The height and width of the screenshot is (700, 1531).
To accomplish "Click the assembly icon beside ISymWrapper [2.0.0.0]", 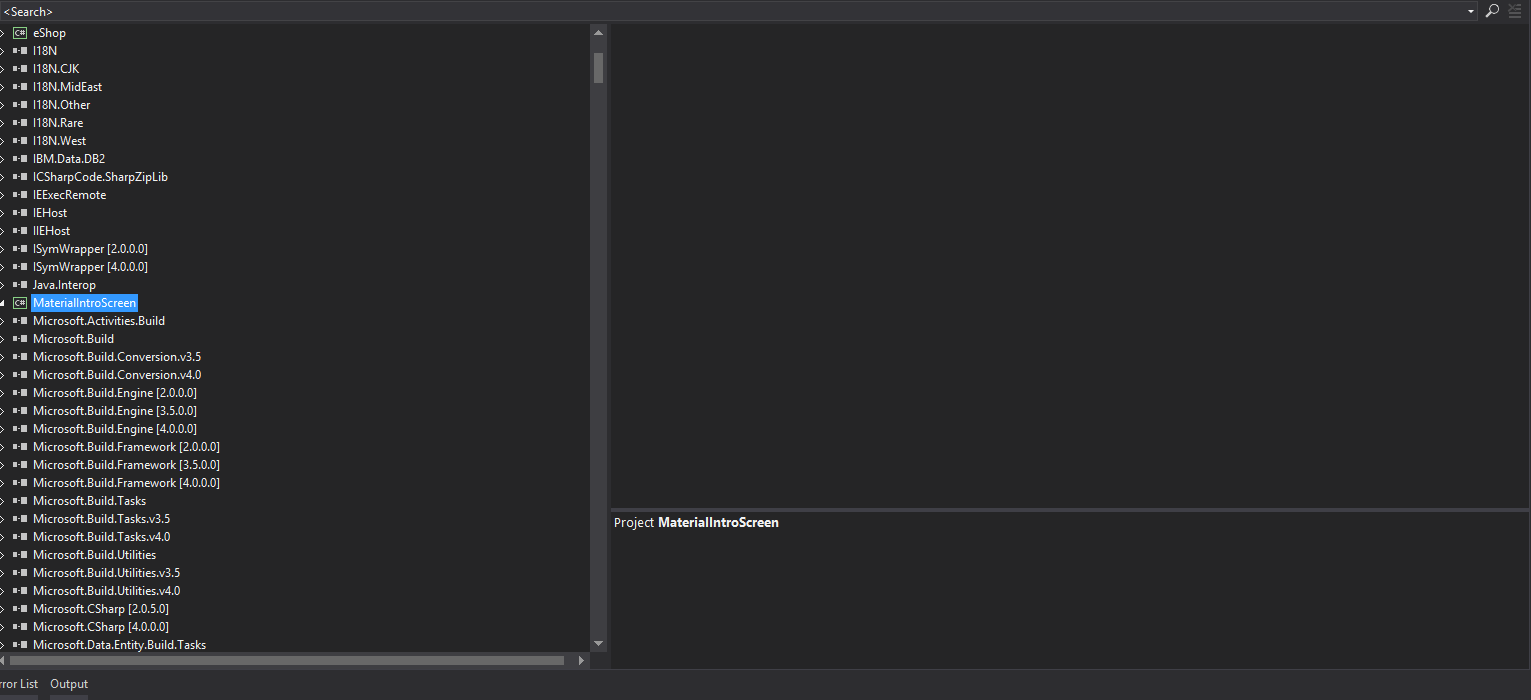I will pyautogui.click(x=20, y=249).
